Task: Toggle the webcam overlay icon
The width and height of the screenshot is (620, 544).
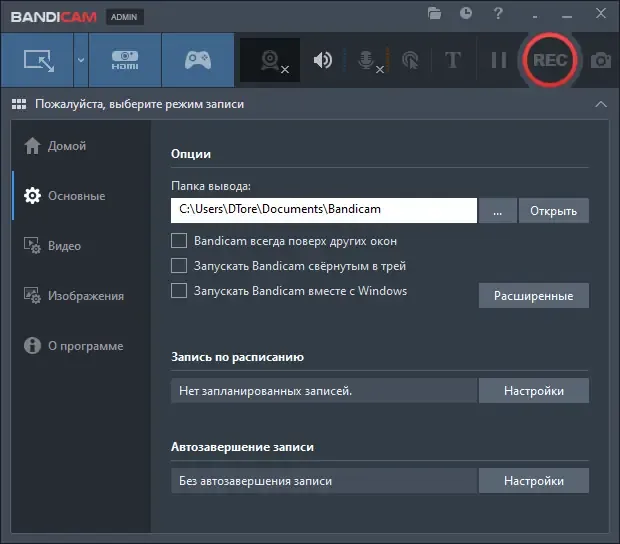Action: (270, 60)
